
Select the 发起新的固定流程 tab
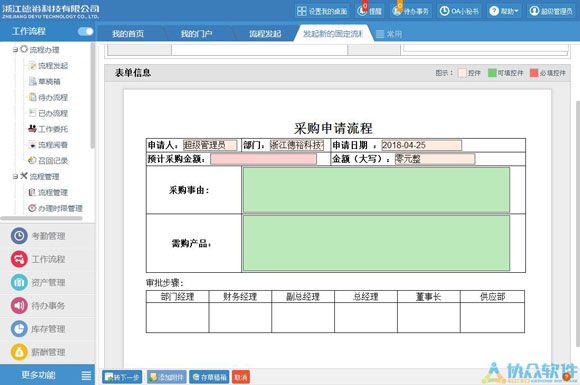point(333,34)
